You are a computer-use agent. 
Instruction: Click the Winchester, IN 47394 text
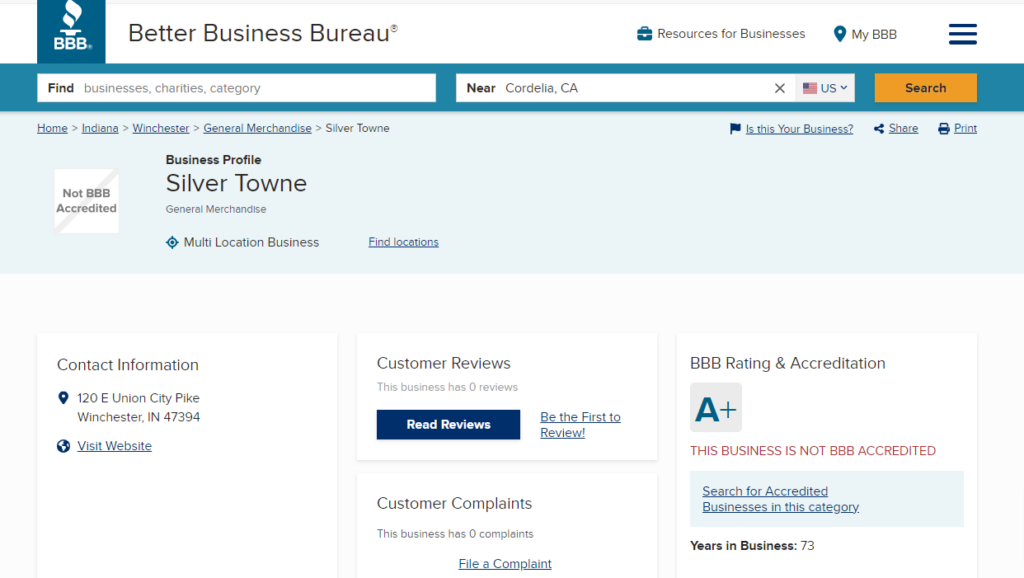(138, 417)
